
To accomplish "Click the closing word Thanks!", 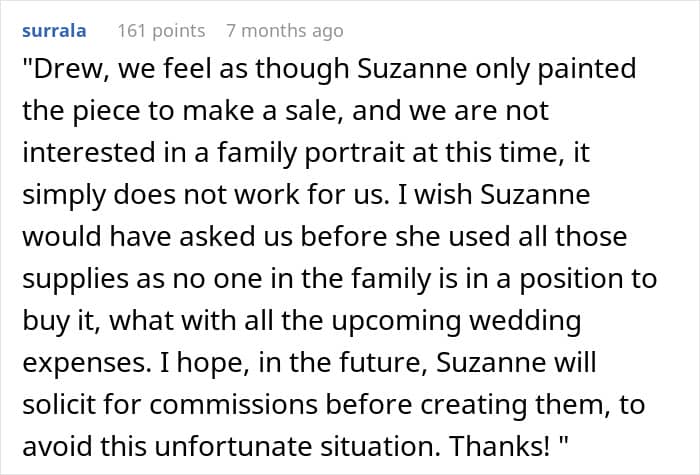I will [x=500, y=447].
